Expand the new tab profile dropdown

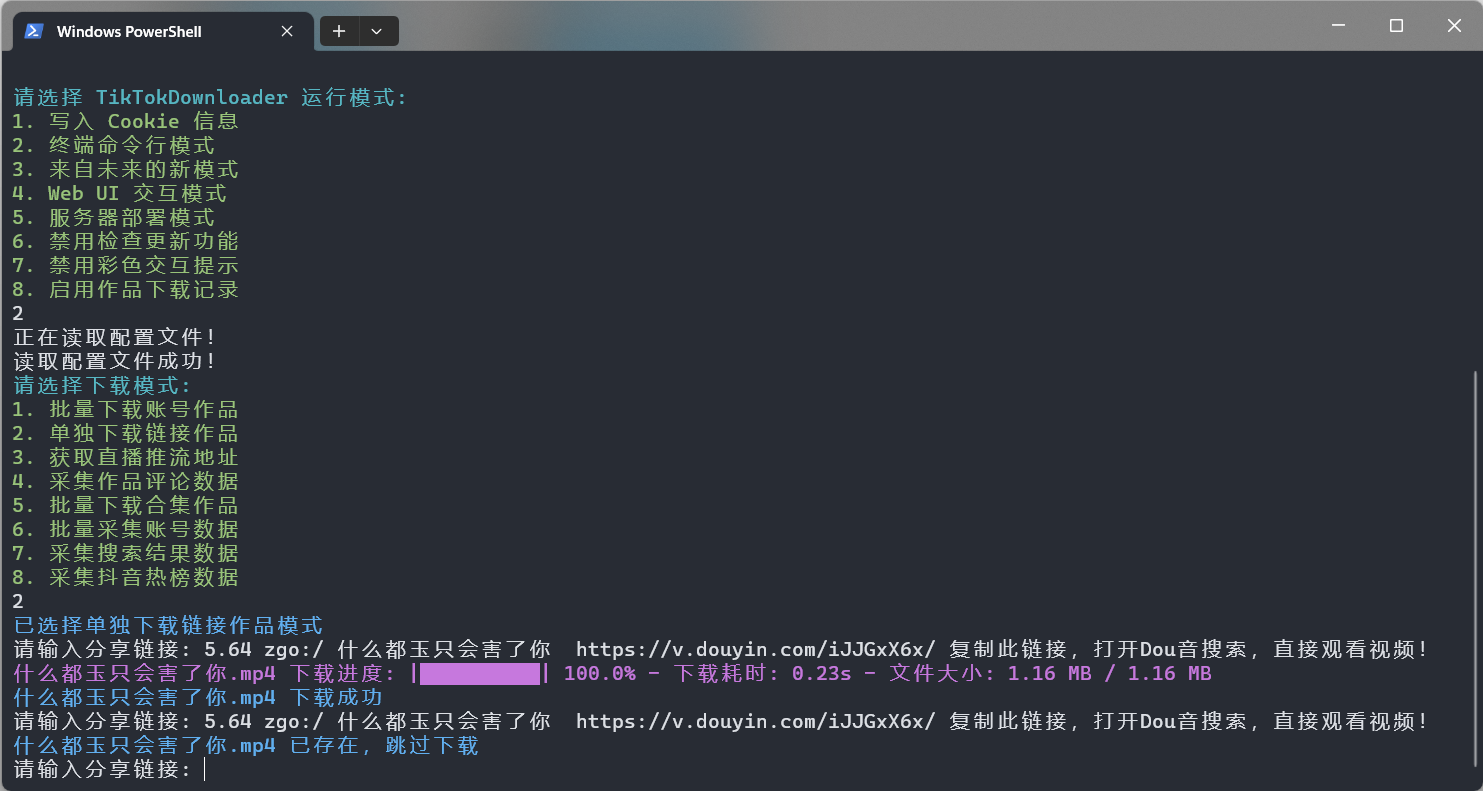tap(377, 31)
